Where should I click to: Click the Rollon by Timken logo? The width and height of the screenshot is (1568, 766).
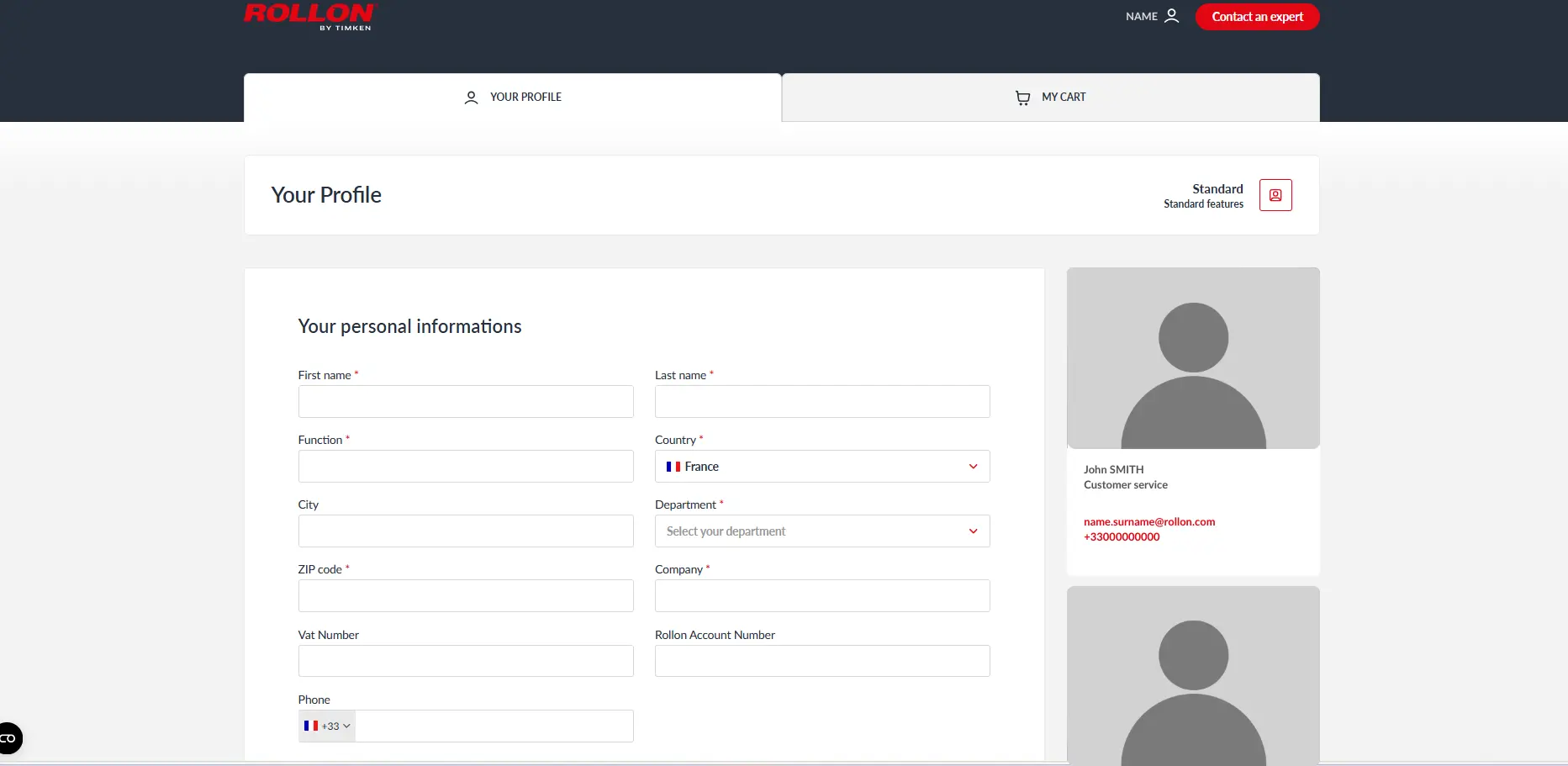(x=310, y=17)
